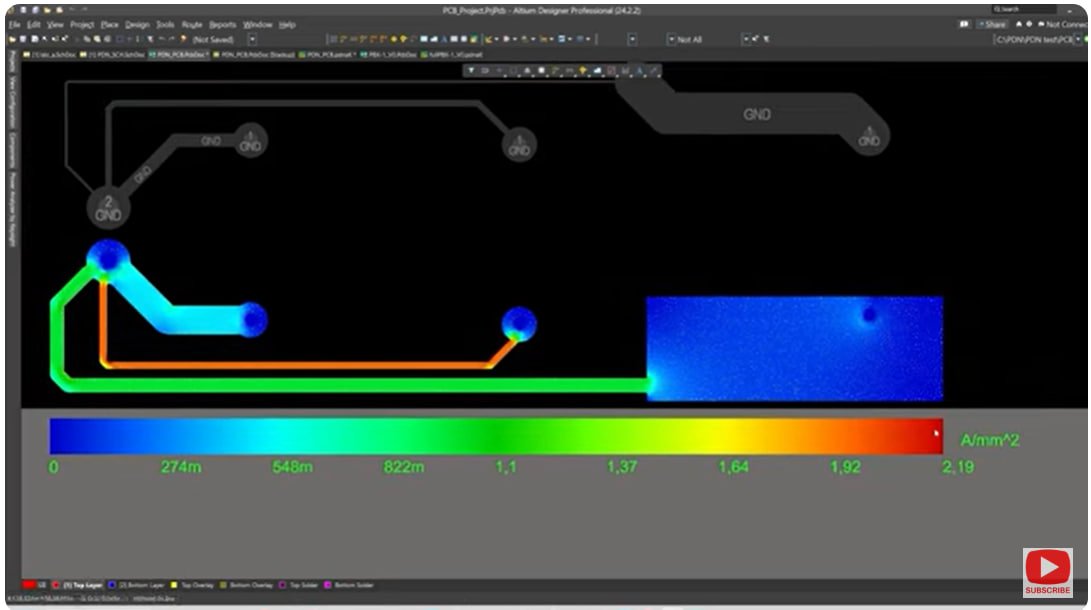This screenshot has width=1091, height=610.
Task: Click the red end of the current density scale
Action: coord(930,432)
